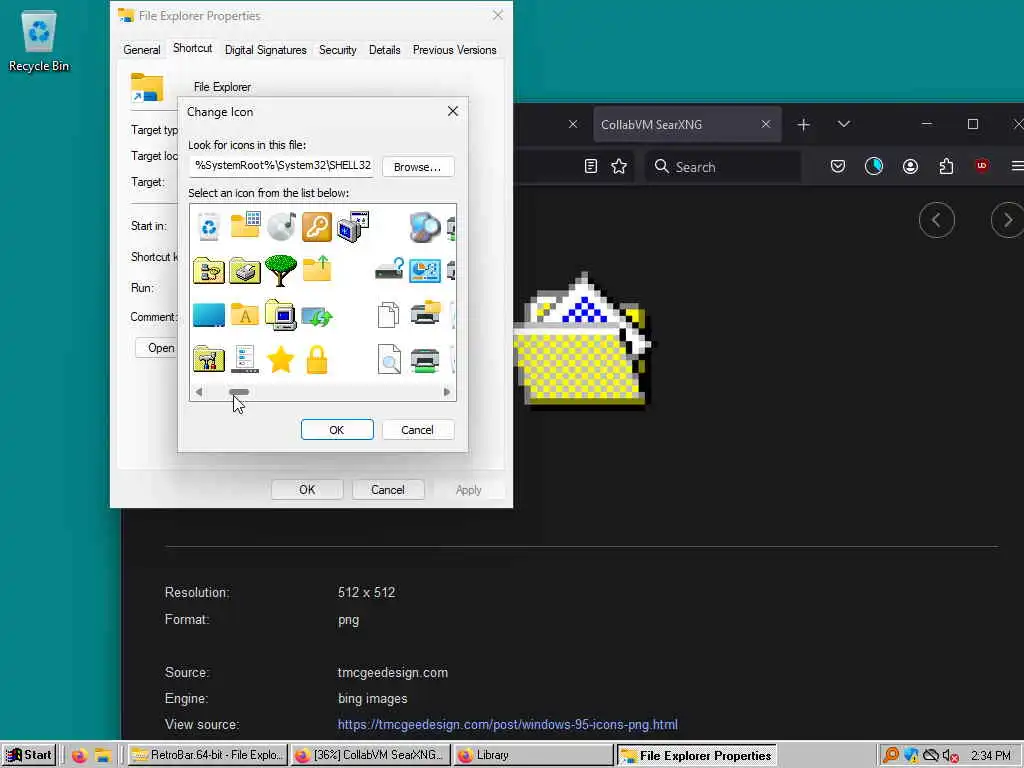Screen dimensions: 1024x768
Task: Select the network computers folder icon
Action: [209, 270]
